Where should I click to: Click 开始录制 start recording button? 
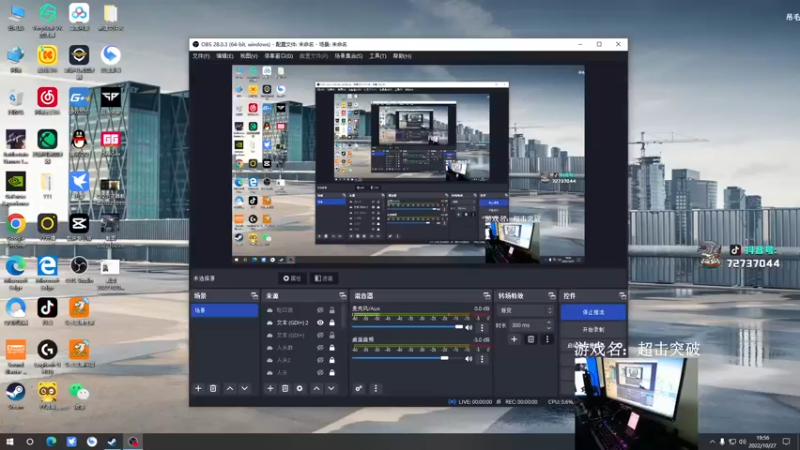point(593,330)
